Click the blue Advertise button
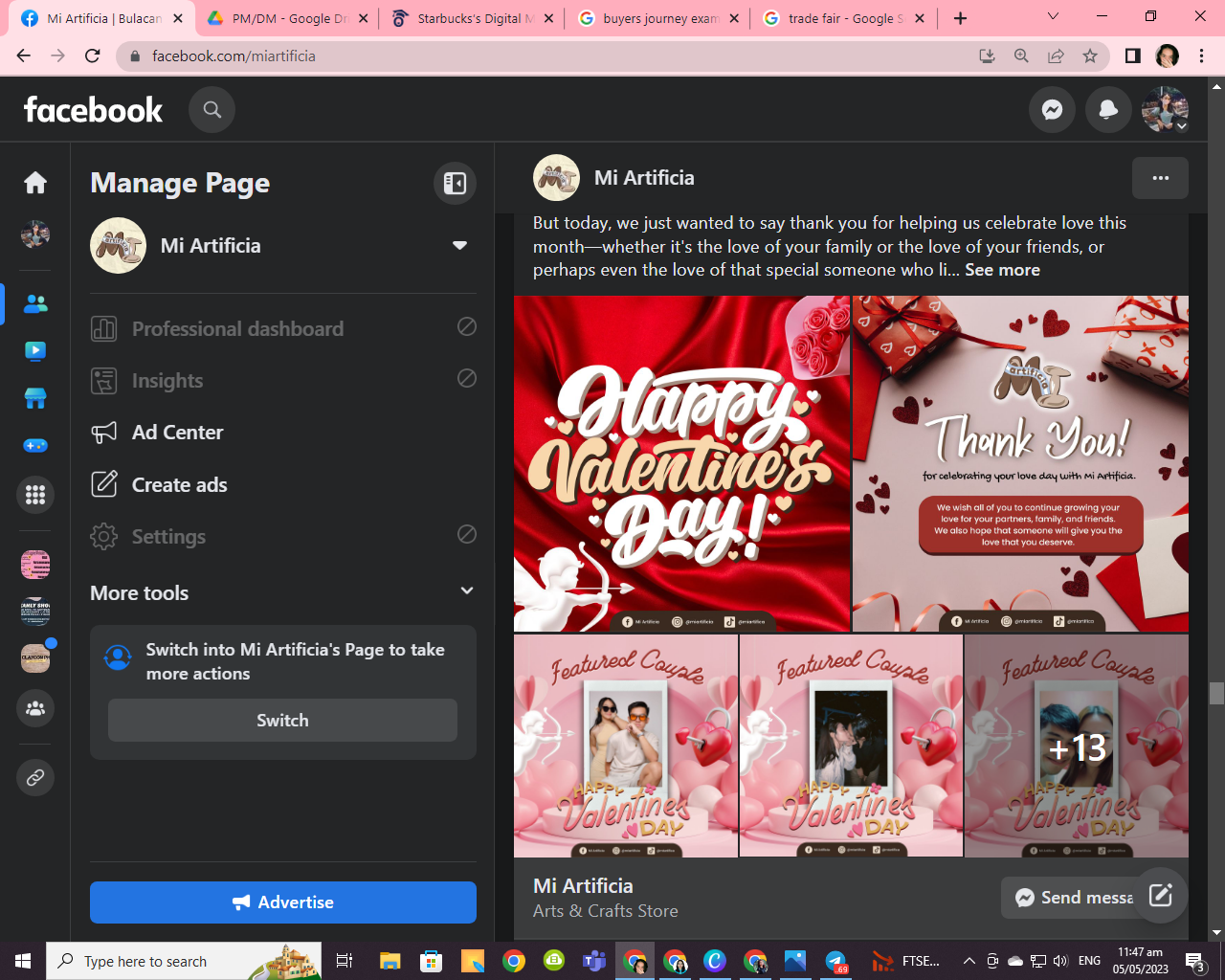 pos(282,902)
